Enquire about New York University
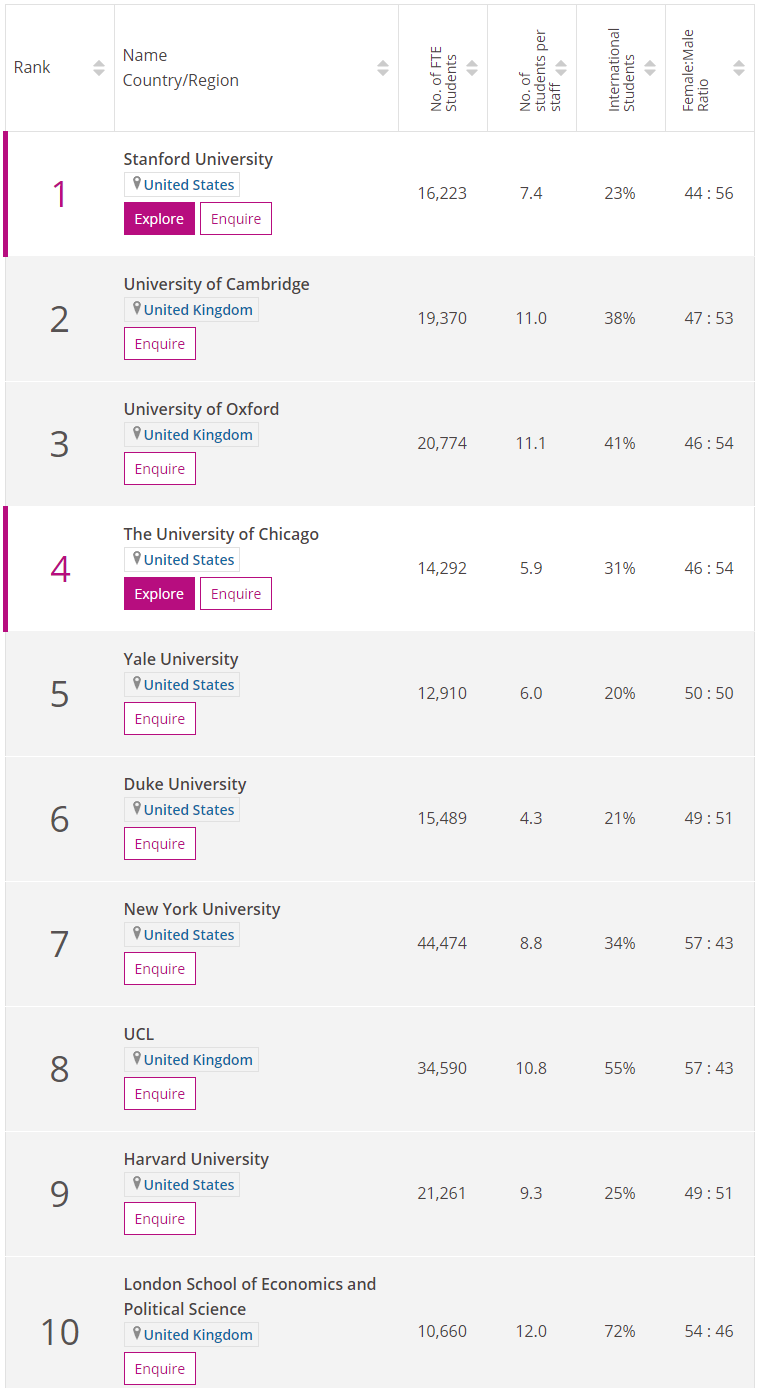The width and height of the screenshot is (762, 1388). tap(160, 969)
